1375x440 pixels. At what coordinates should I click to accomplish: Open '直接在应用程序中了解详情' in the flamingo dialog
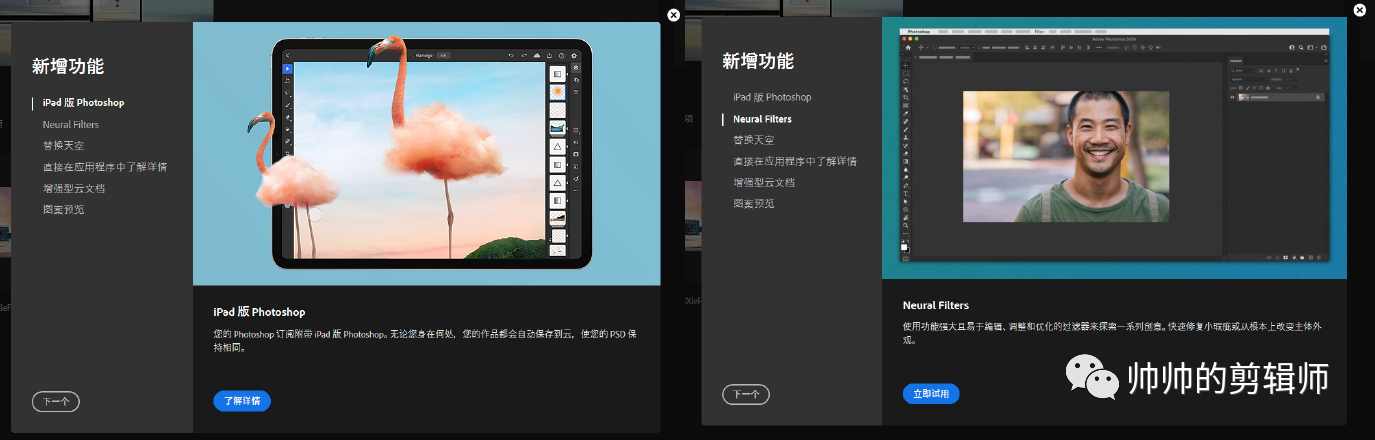pos(104,167)
